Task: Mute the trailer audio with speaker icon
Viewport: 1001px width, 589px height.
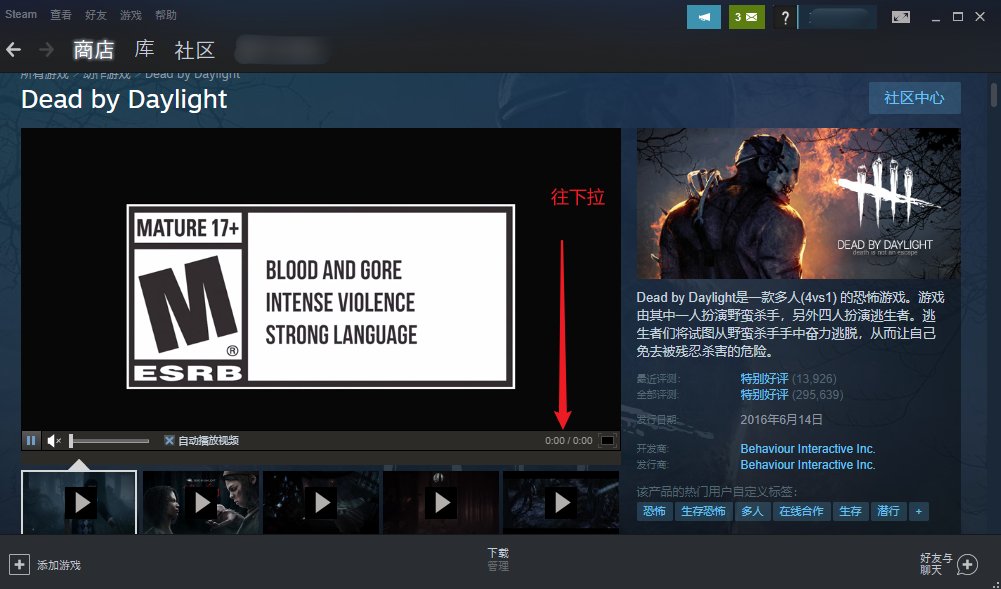Action: tap(54, 439)
